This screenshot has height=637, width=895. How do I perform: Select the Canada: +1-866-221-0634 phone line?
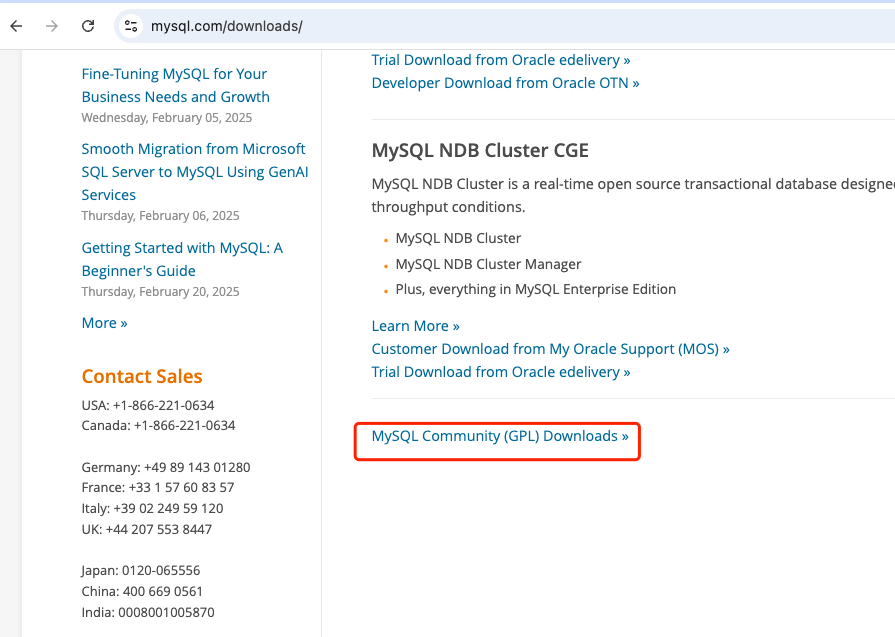(x=158, y=425)
